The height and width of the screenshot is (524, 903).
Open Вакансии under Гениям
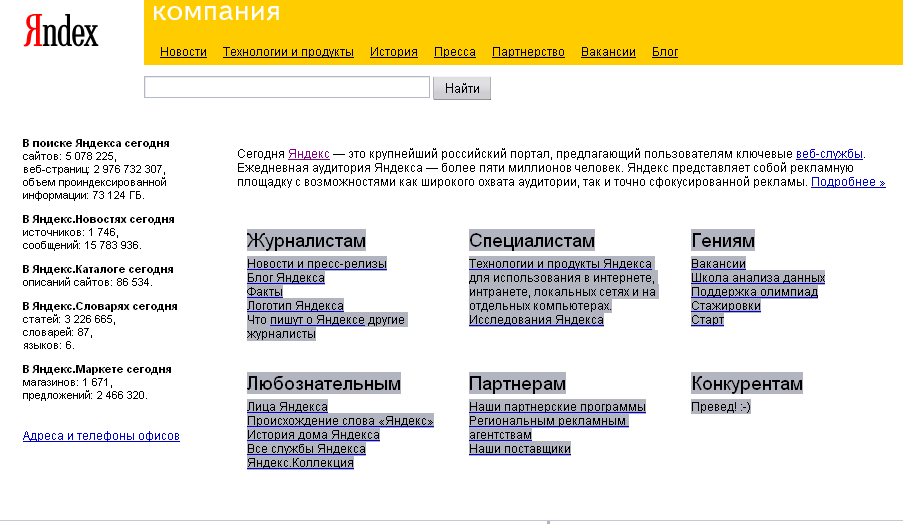point(718,264)
